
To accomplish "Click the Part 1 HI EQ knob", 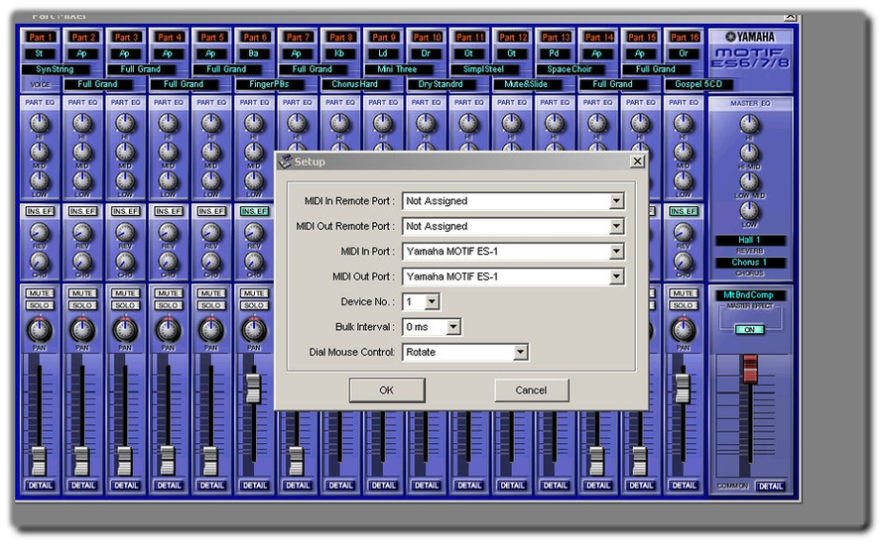I will click(39, 122).
